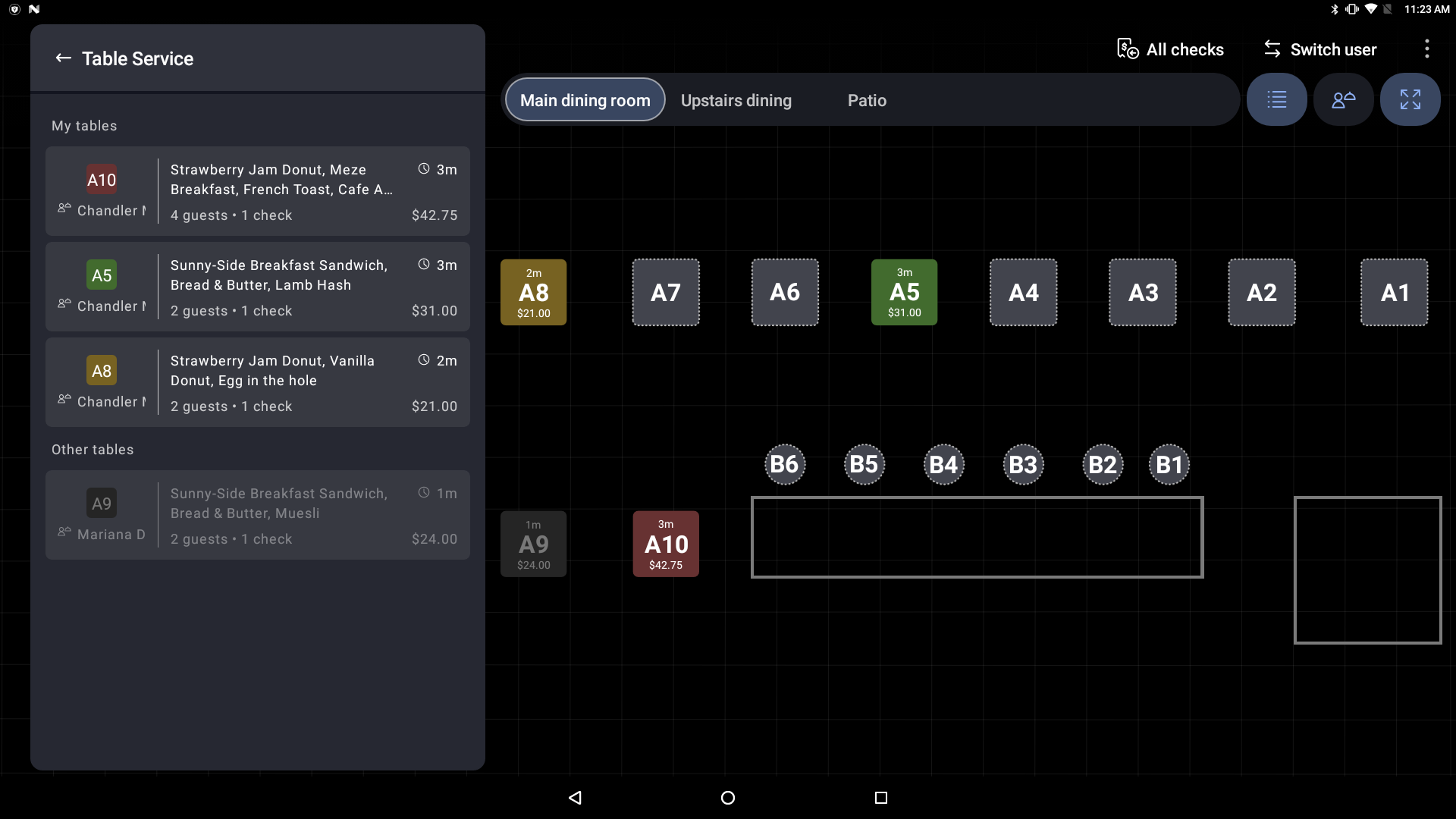
Task: Tap the clock icon on the A10 order
Action: 423,168
